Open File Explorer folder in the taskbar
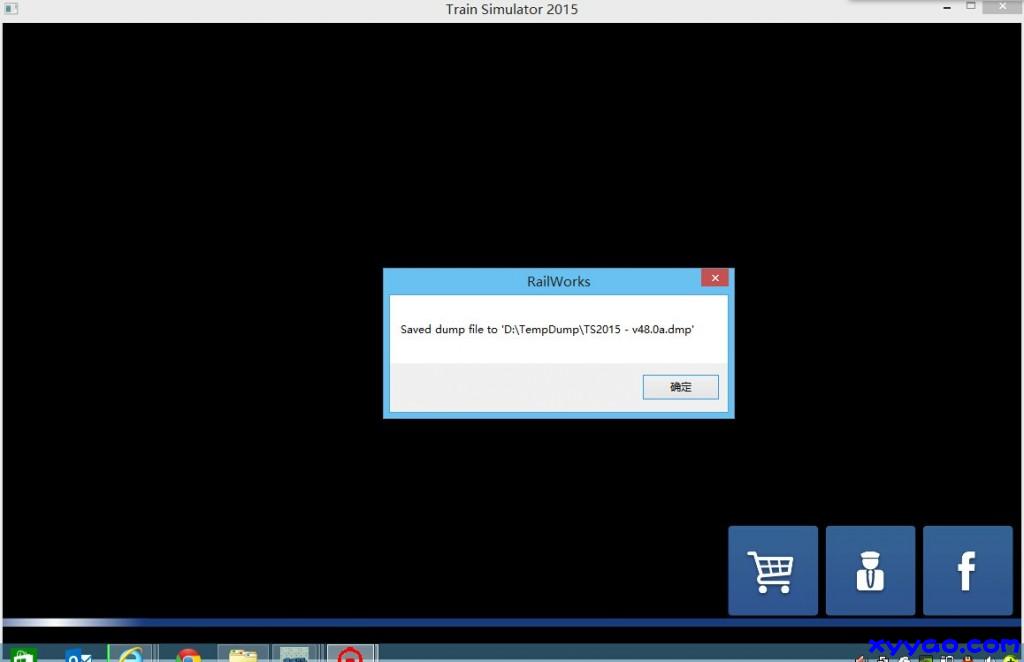The width and height of the screenshot is (1024, 662). tap(242, 654)
